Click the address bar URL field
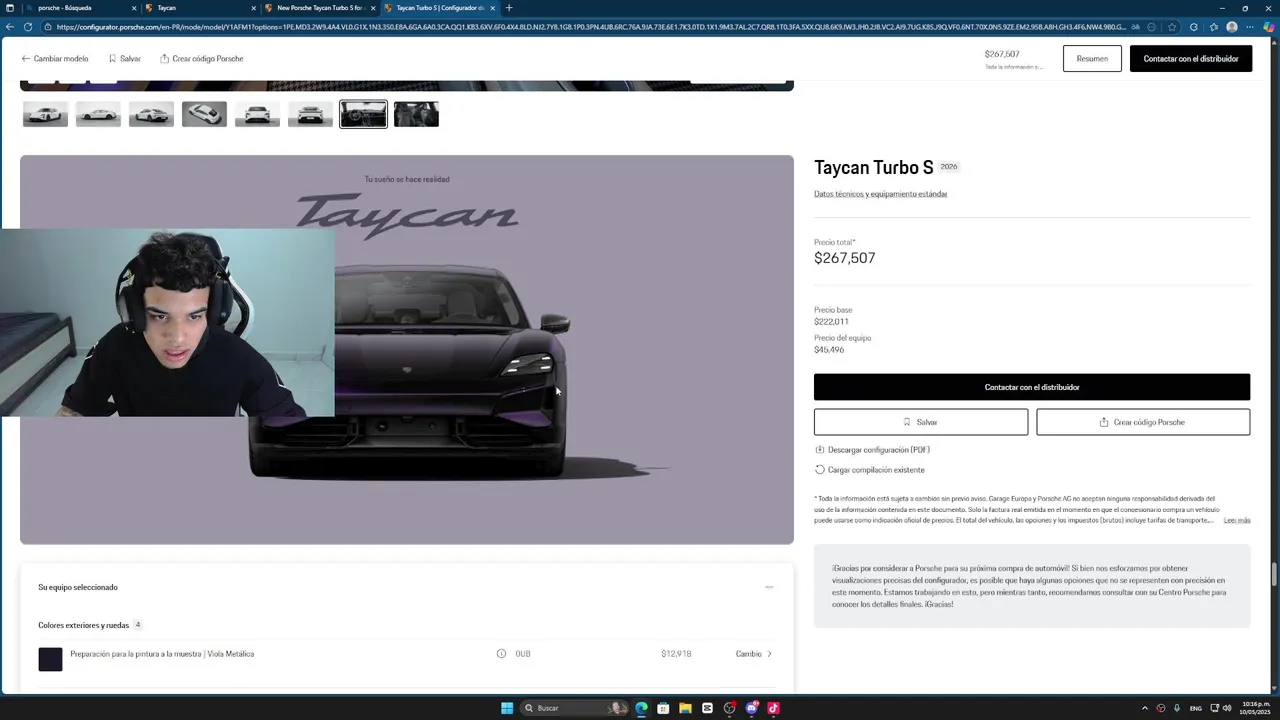This screenshot has width=1280, height=720. (590, 27)
